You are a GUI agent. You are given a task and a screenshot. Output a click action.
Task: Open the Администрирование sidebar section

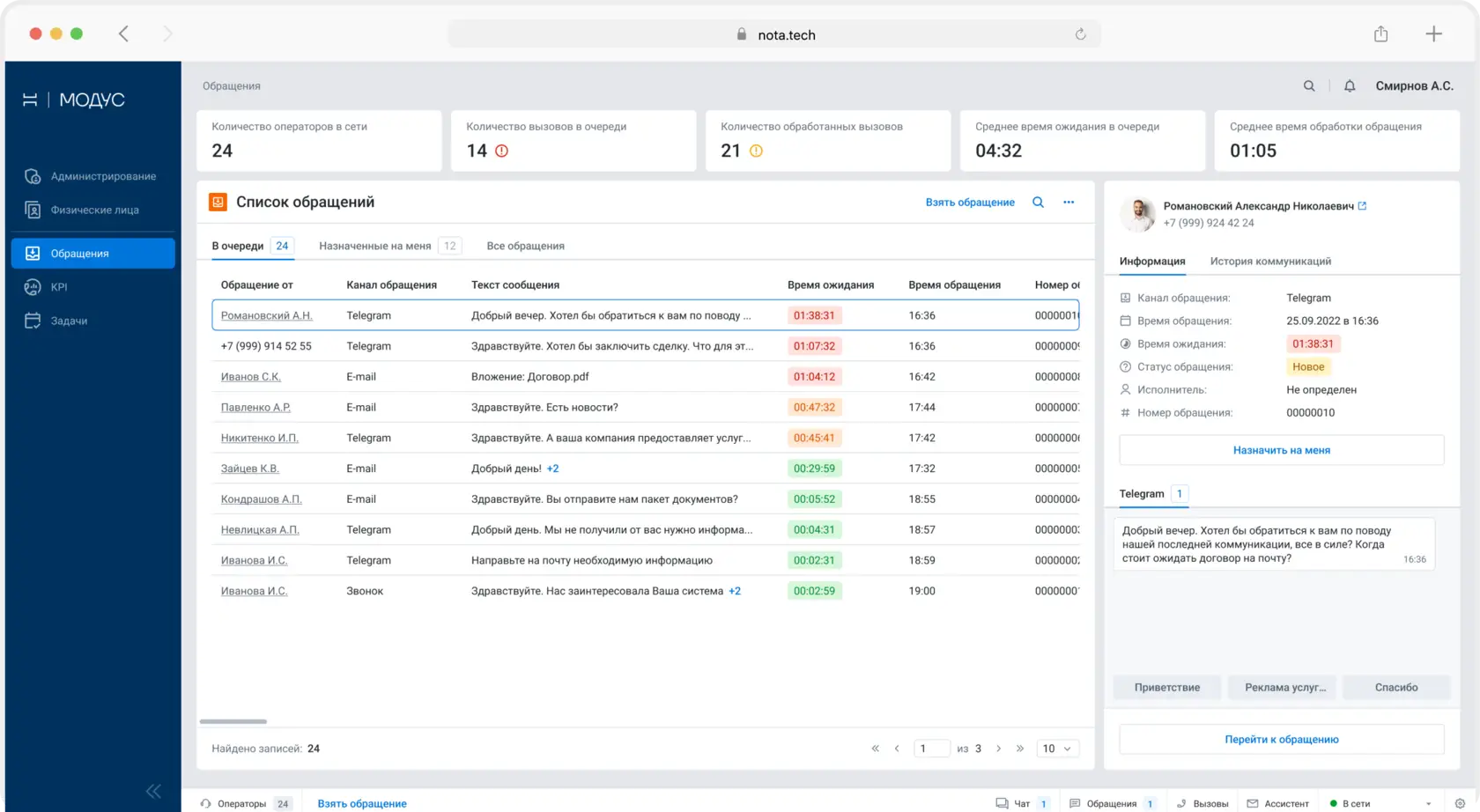point(92,176)
